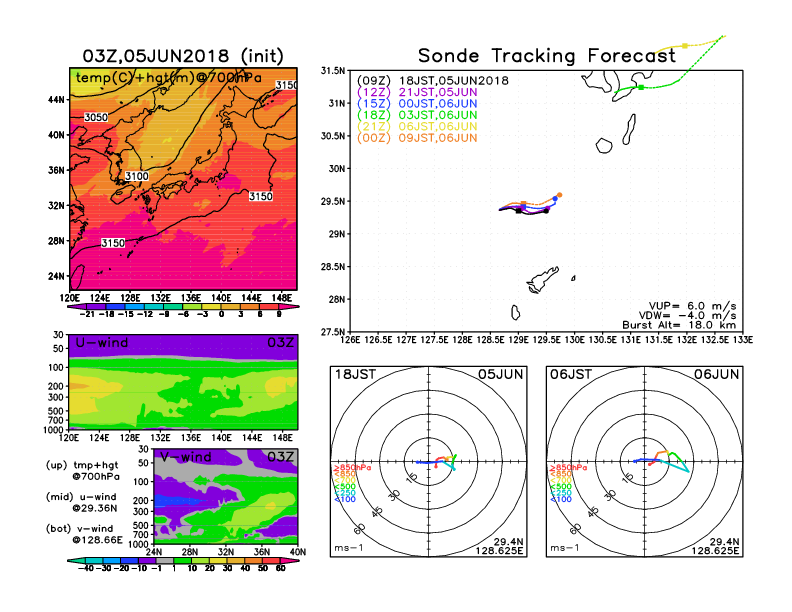Click the green '(18Z) 03JST,06JUN' legend entry
The image size is (792, 612).
tap(417, 115)
